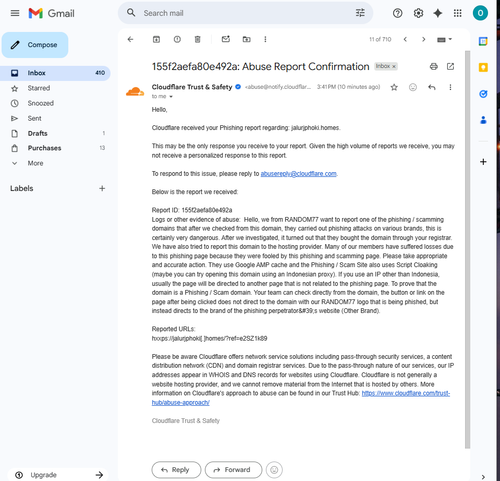Image resolution: width=500 pixels, height=481 pixels.
Task: Click the Search mail field
Action: (245, 13)
